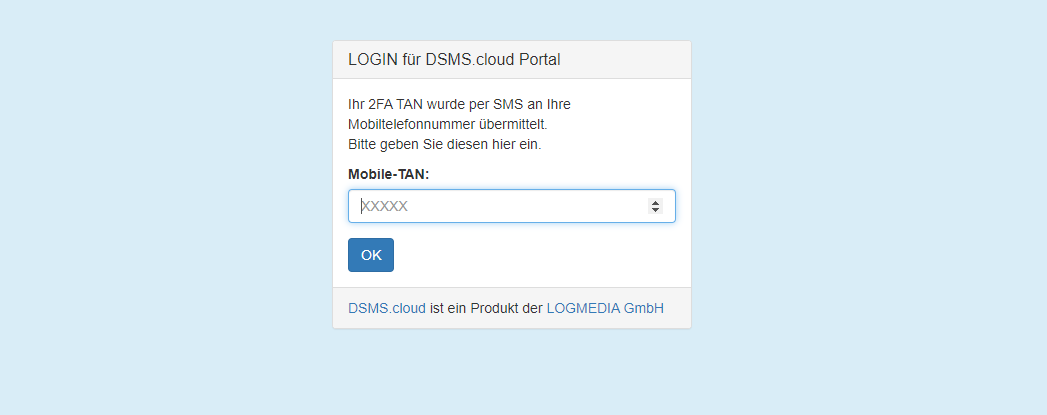Increase the TAN value with up arrow
Viewport: 1047px width, 415px height.
(655, 202)
